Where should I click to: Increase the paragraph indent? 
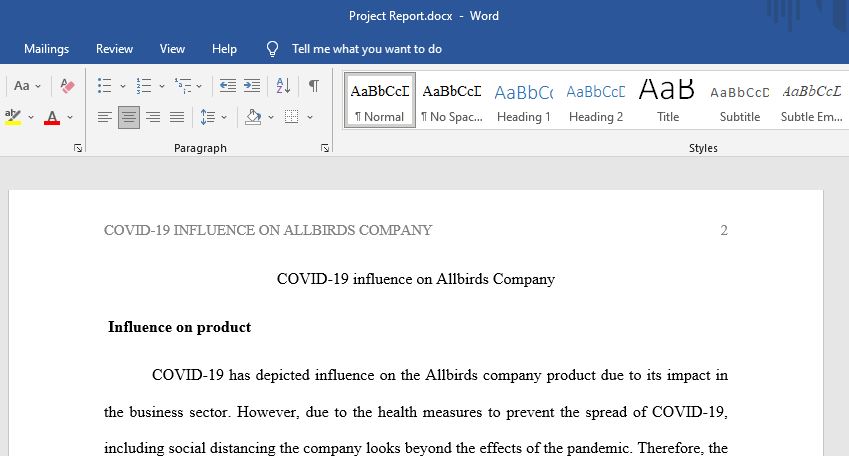(x=252, y=86)
